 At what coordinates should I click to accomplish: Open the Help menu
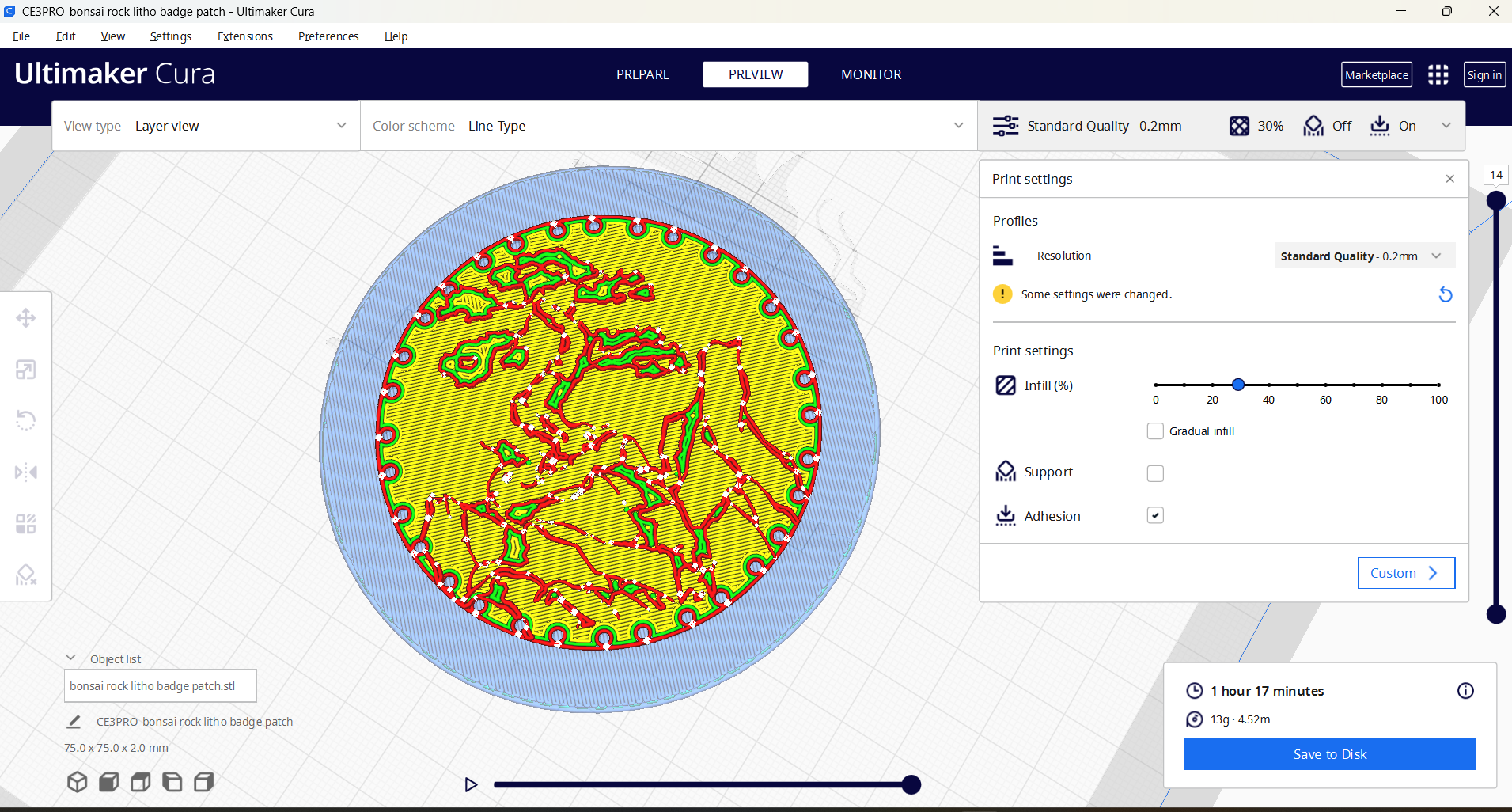396,36
